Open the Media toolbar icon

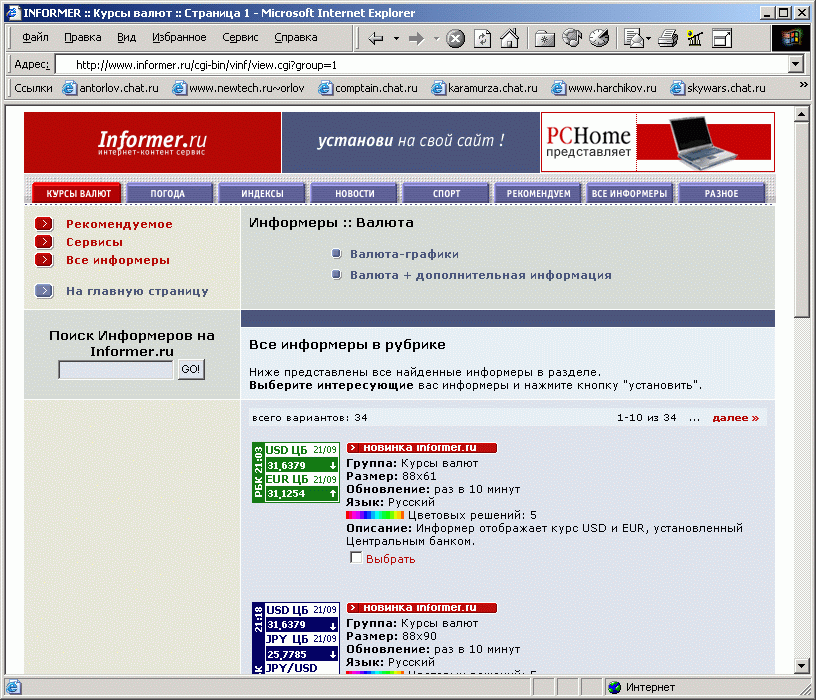pos(572,38)
